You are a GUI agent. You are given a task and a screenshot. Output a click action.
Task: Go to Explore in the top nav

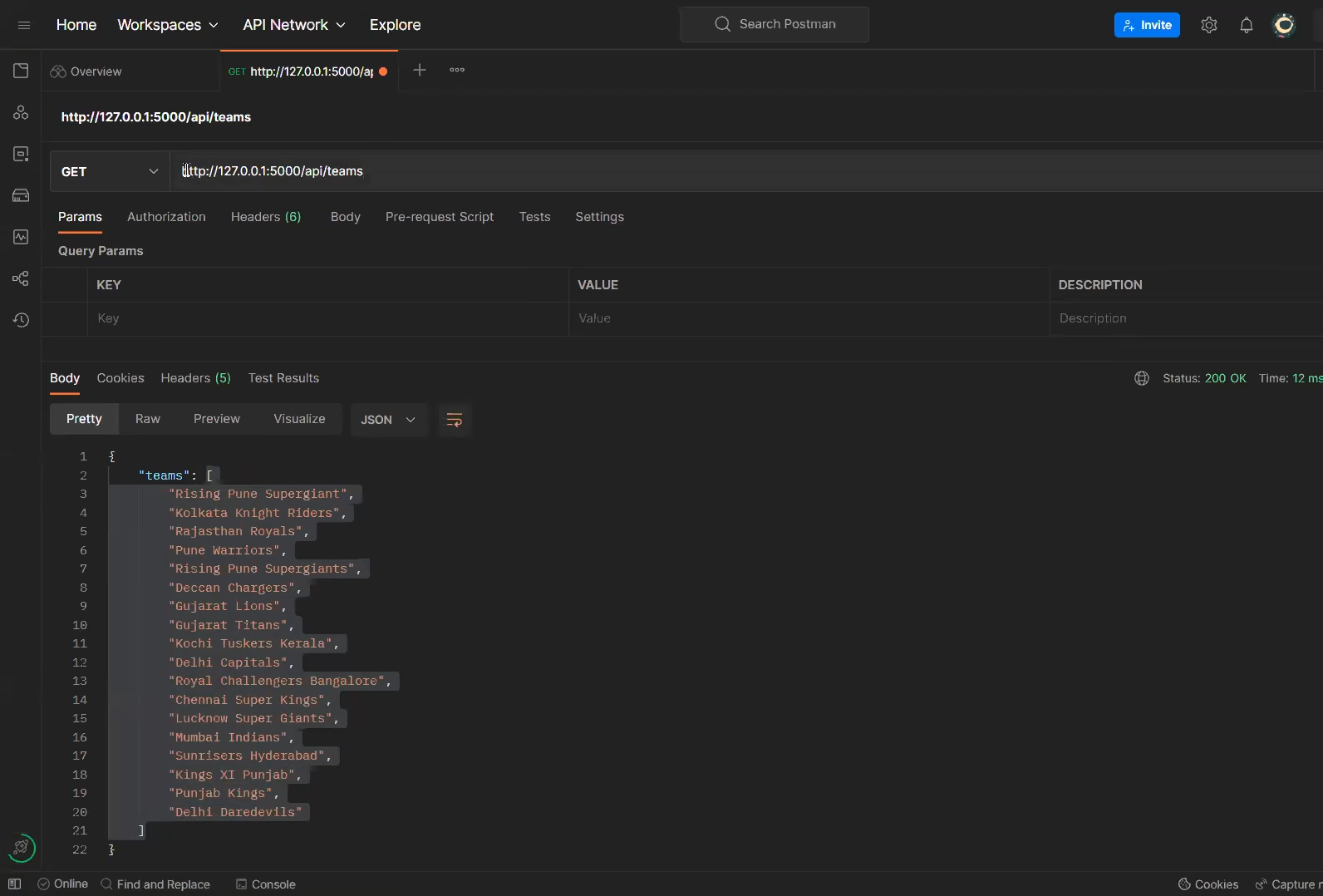tap(395, 25)
